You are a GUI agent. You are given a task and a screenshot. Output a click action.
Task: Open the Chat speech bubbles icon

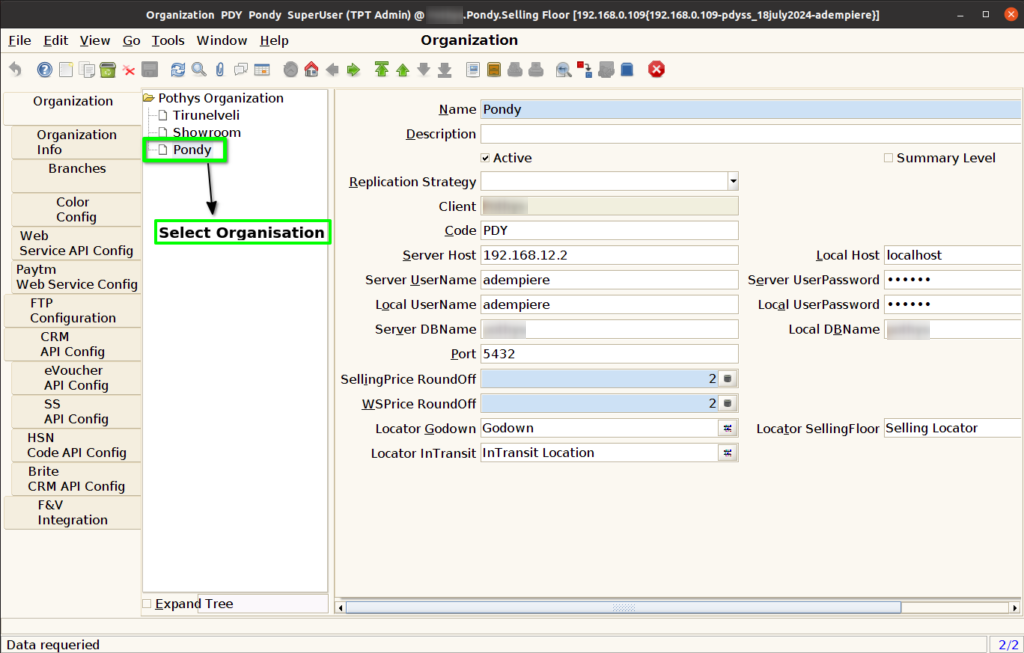click(240, 69)
